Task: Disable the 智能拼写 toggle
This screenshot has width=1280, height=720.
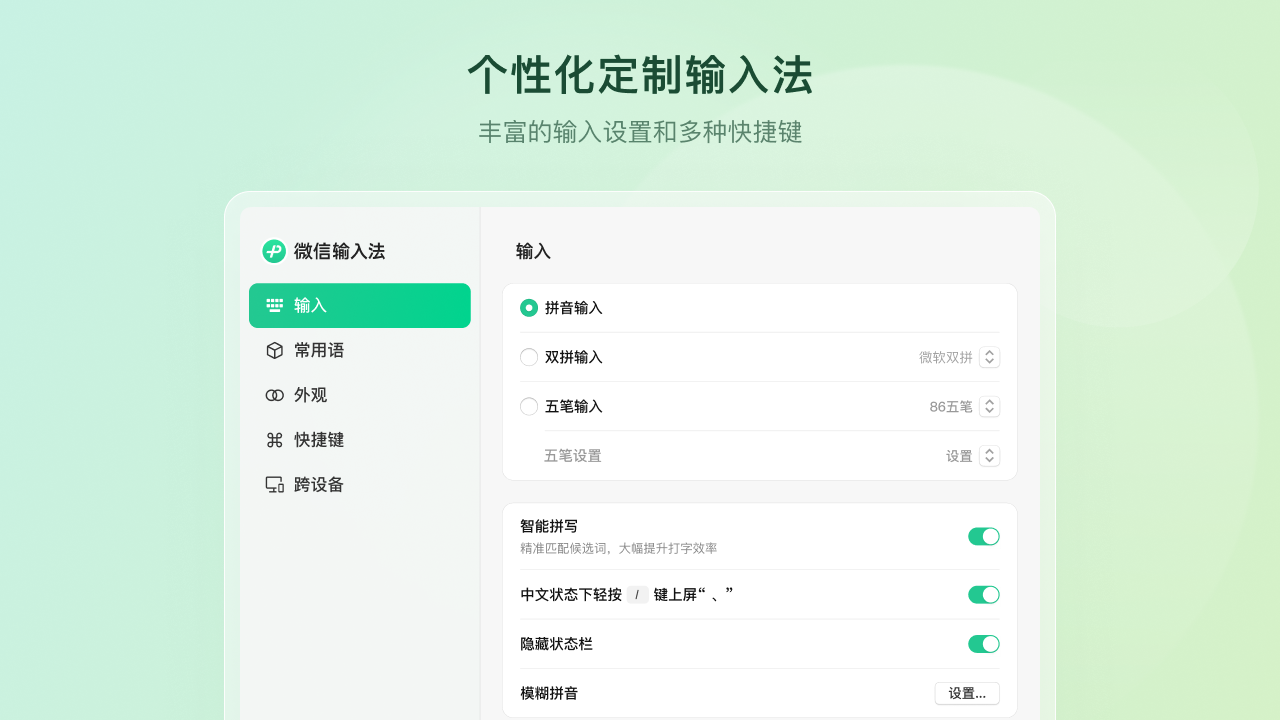Action: [983, 536]
